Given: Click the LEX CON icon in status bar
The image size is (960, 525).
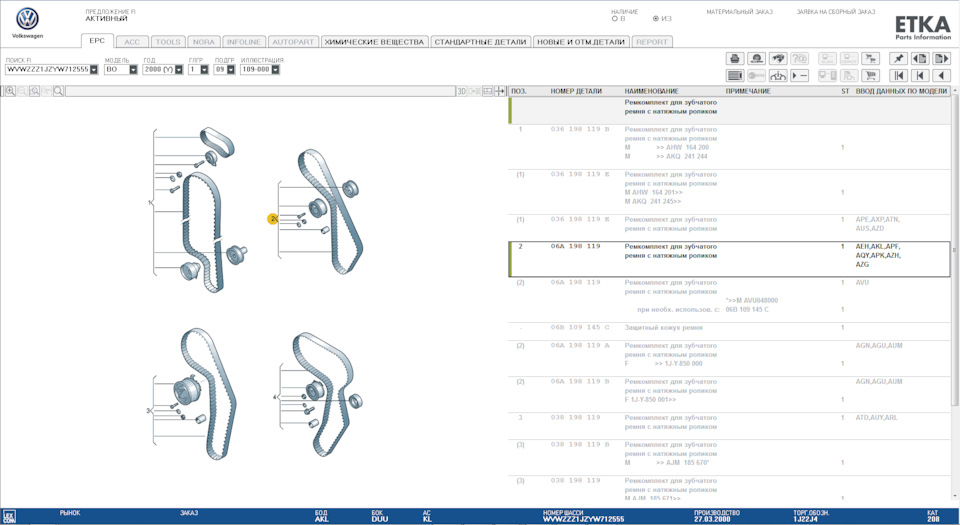Looking at the screenshot, I should tap(9, 516).
